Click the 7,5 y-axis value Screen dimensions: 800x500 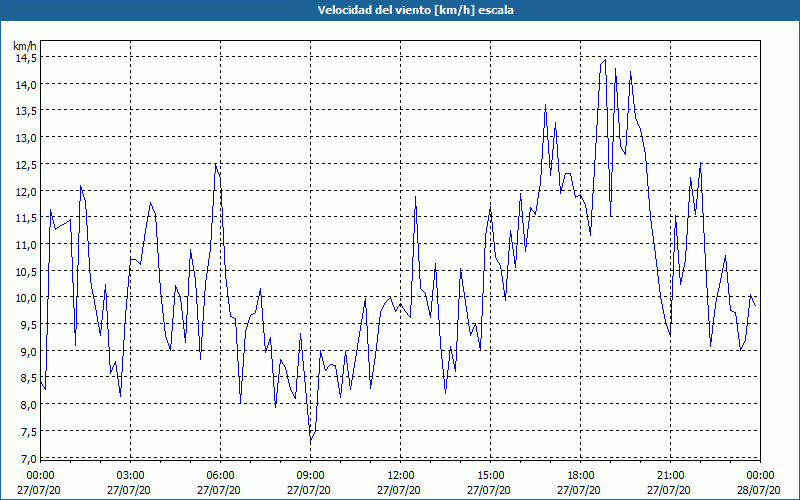[28, 432]
